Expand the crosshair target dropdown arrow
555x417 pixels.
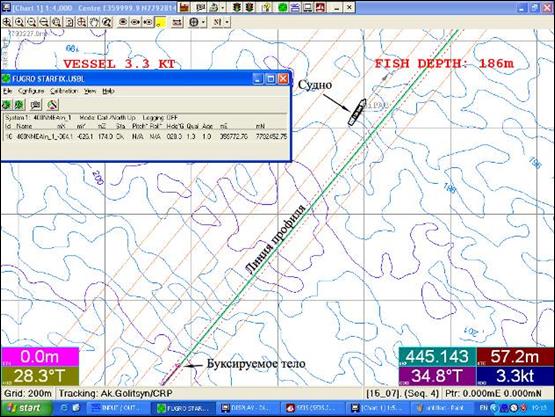[x=203, y=22]
